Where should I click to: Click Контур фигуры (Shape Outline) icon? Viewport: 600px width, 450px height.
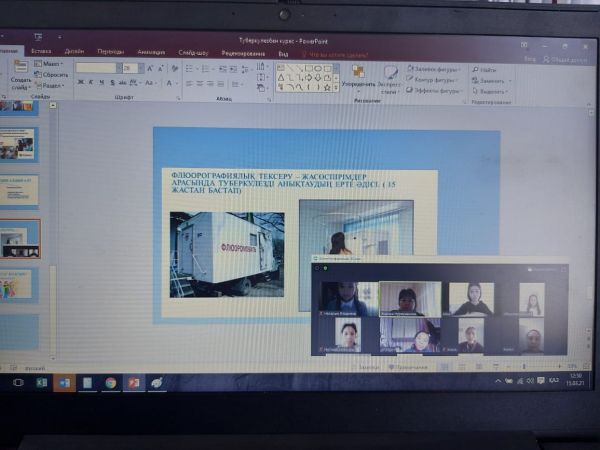coord(410,79)
